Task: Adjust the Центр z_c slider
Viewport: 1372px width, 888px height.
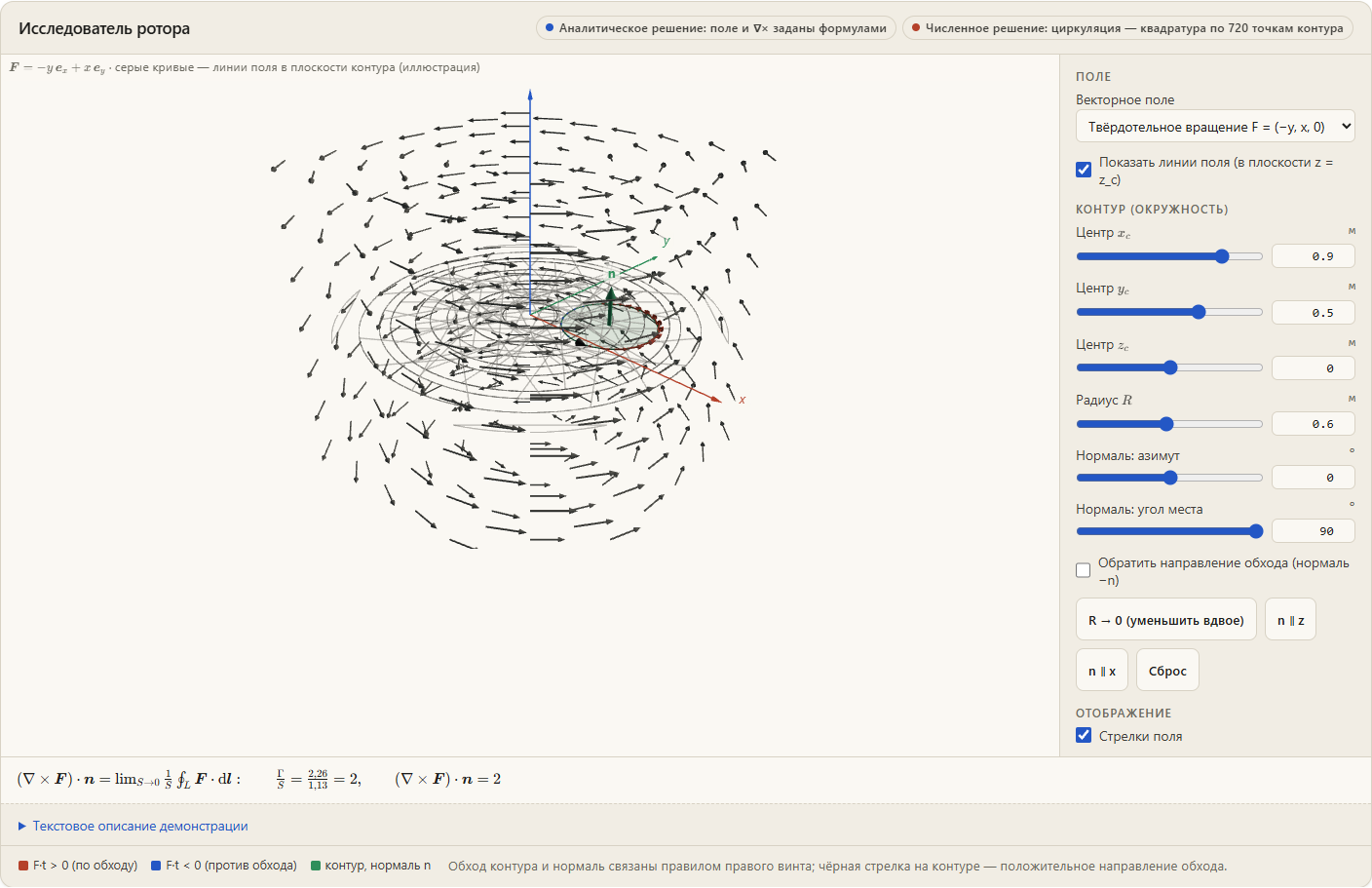Action: click(x=1169, y=367)
